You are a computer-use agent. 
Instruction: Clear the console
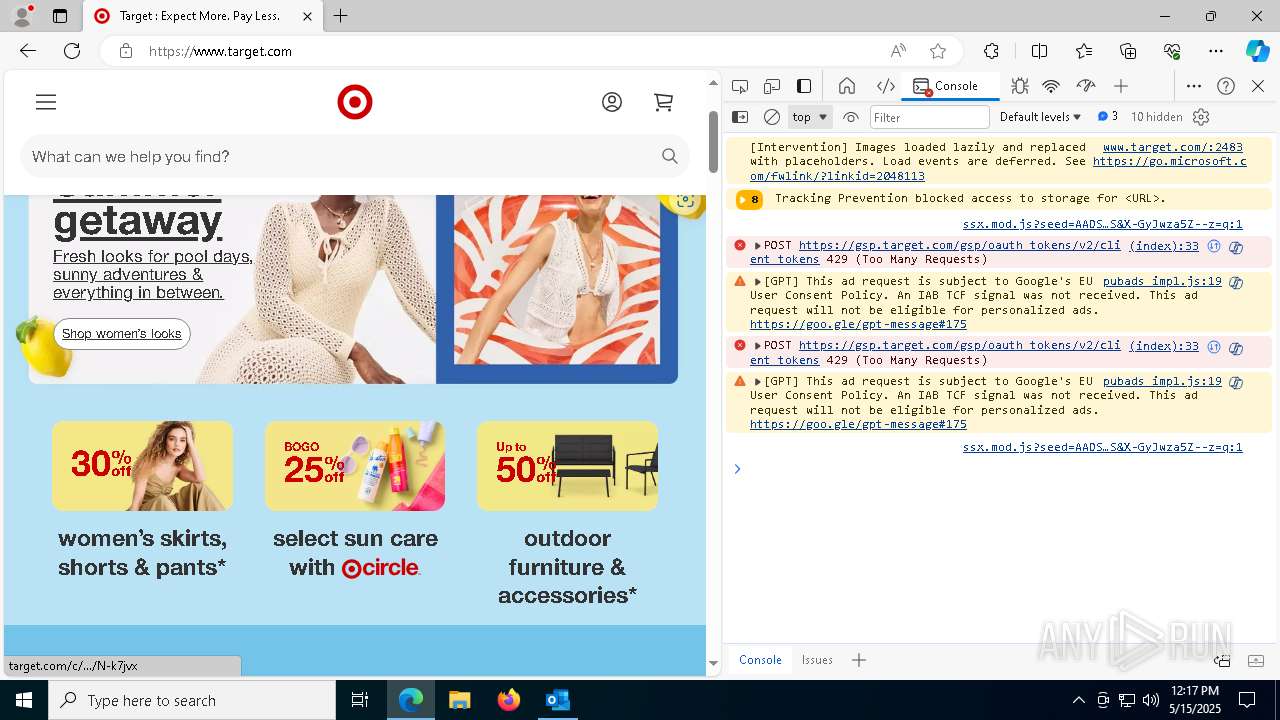772,117
